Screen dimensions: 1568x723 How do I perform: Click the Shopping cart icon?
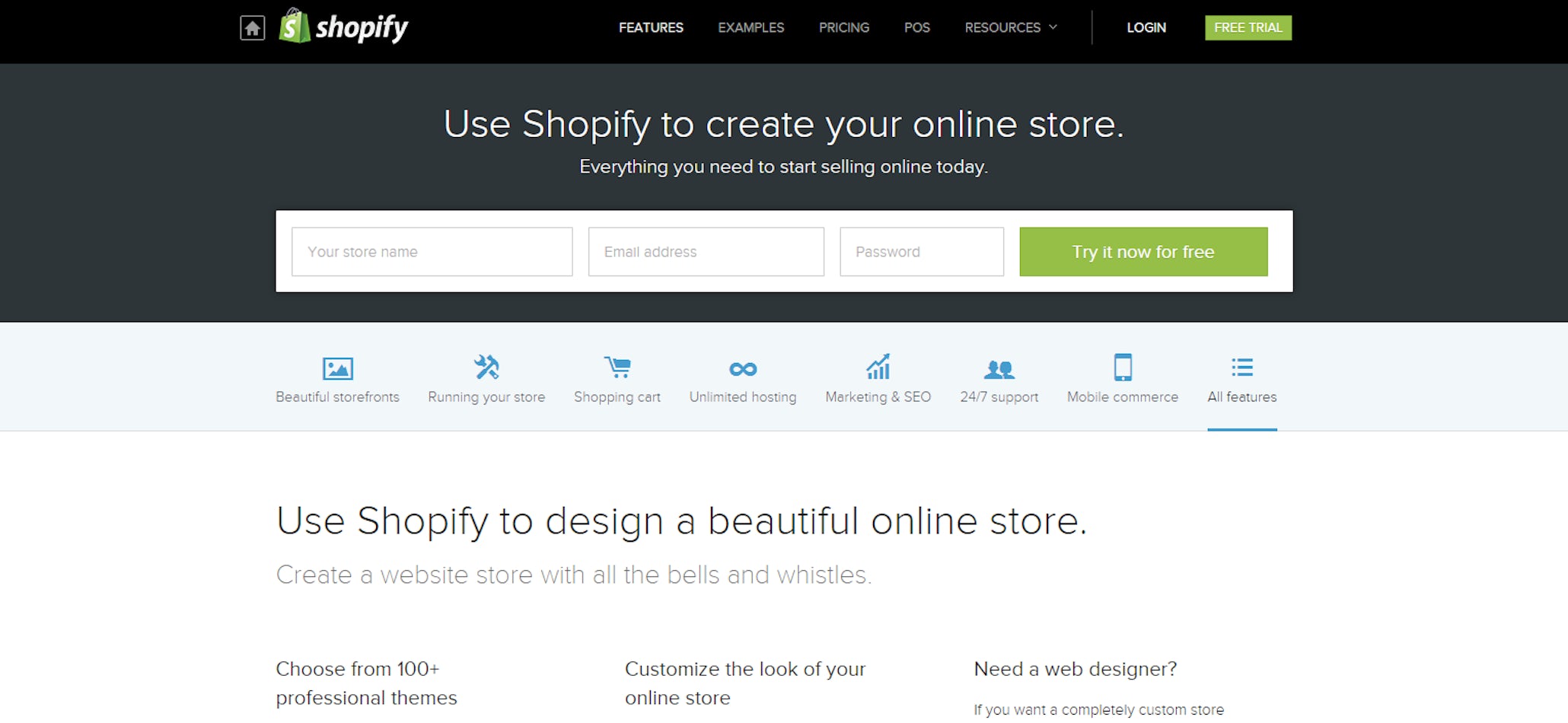pyautogui.click(x=617, y=368)
